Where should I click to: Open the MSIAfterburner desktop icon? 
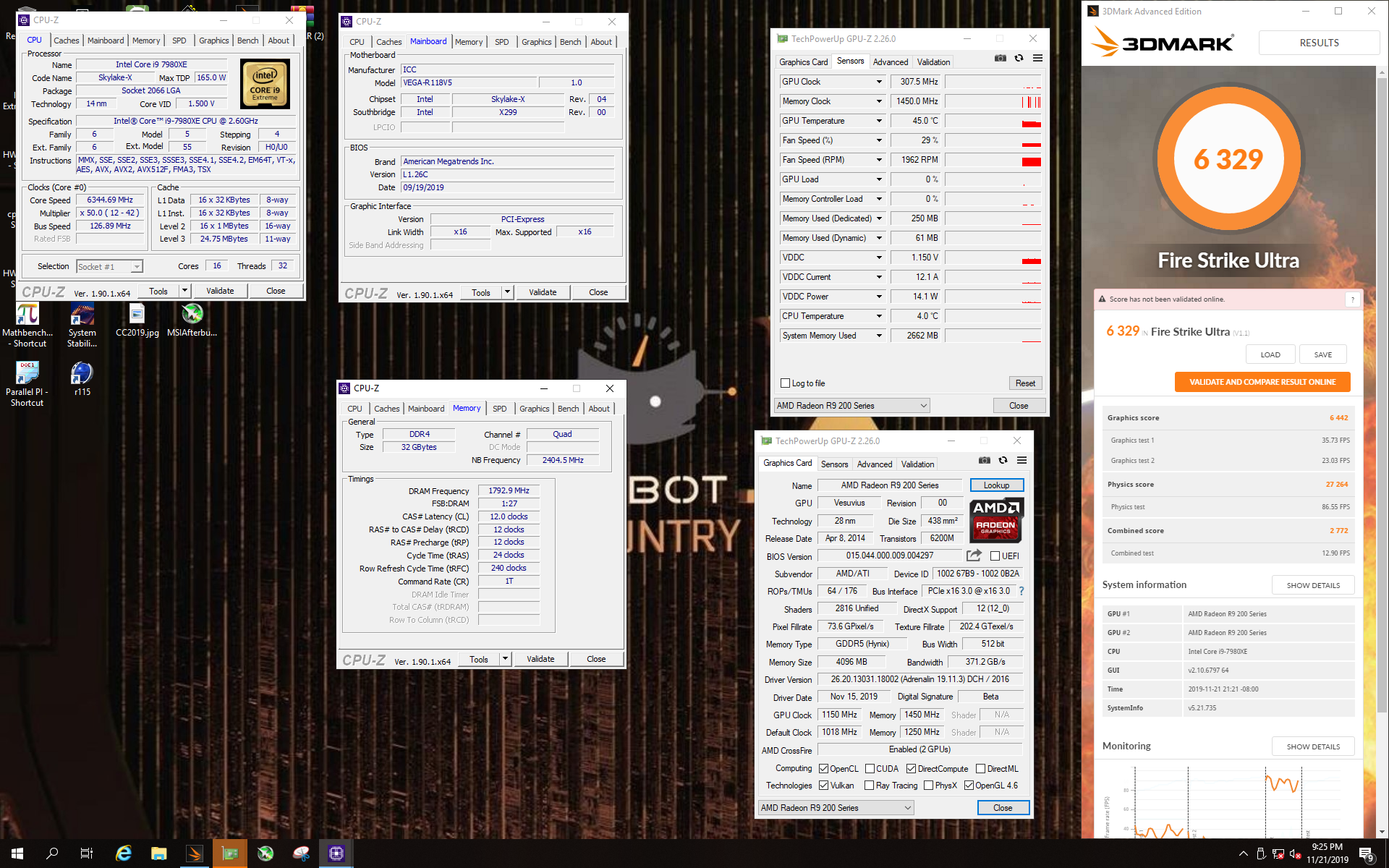tap(192, 320)
